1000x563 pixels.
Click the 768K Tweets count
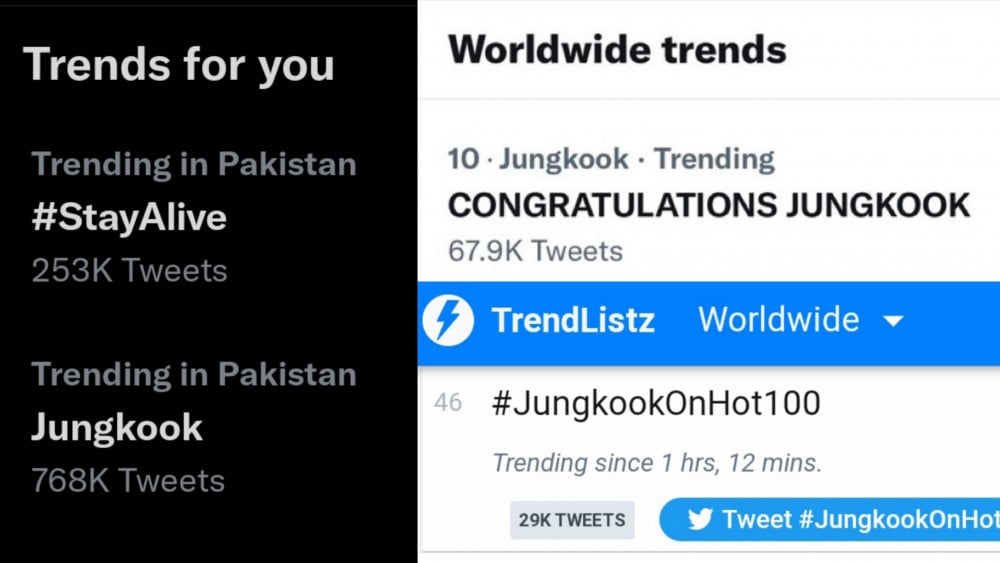pos(128,480)
